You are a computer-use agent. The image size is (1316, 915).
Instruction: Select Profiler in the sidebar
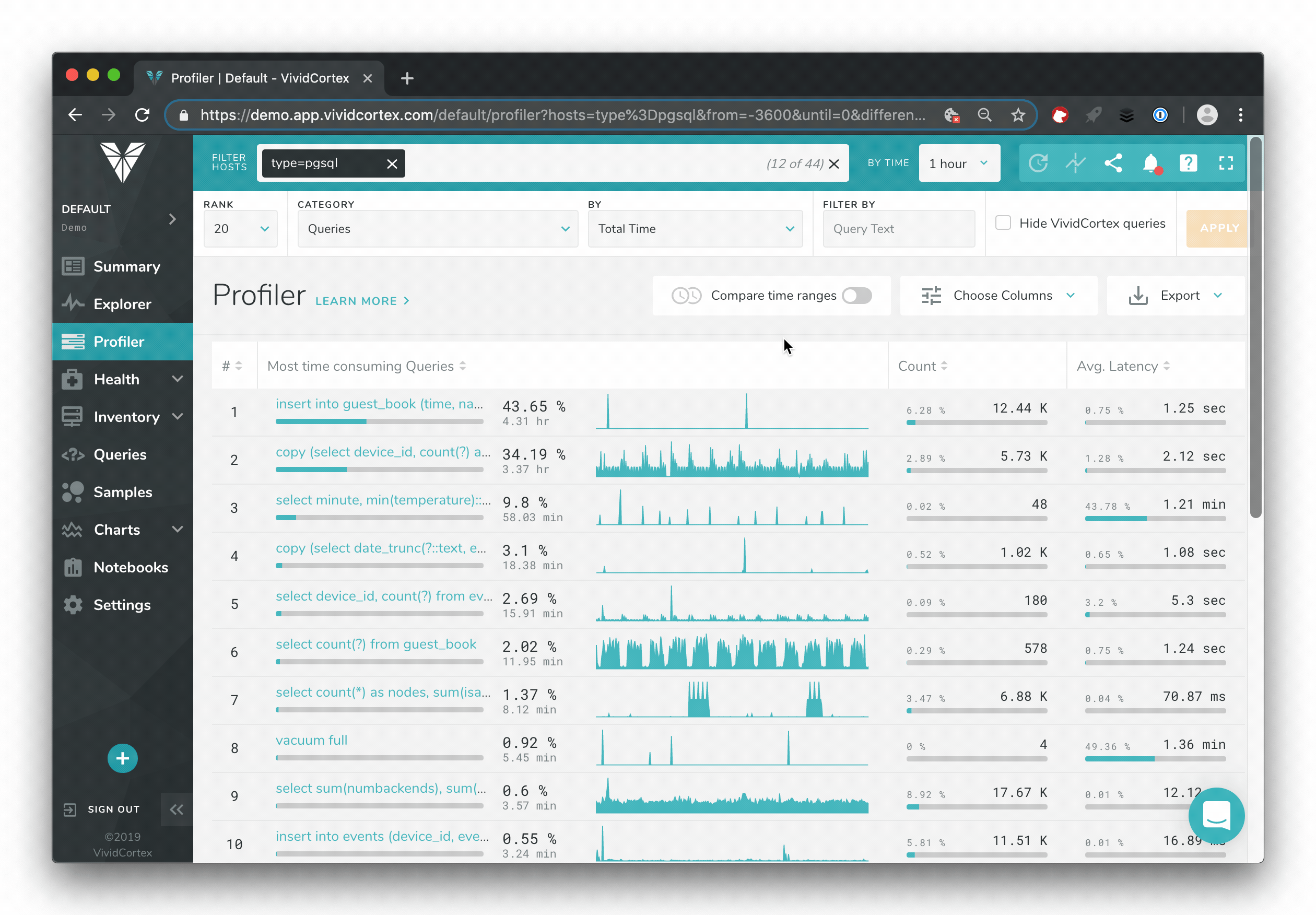click(x=122, y=342)
